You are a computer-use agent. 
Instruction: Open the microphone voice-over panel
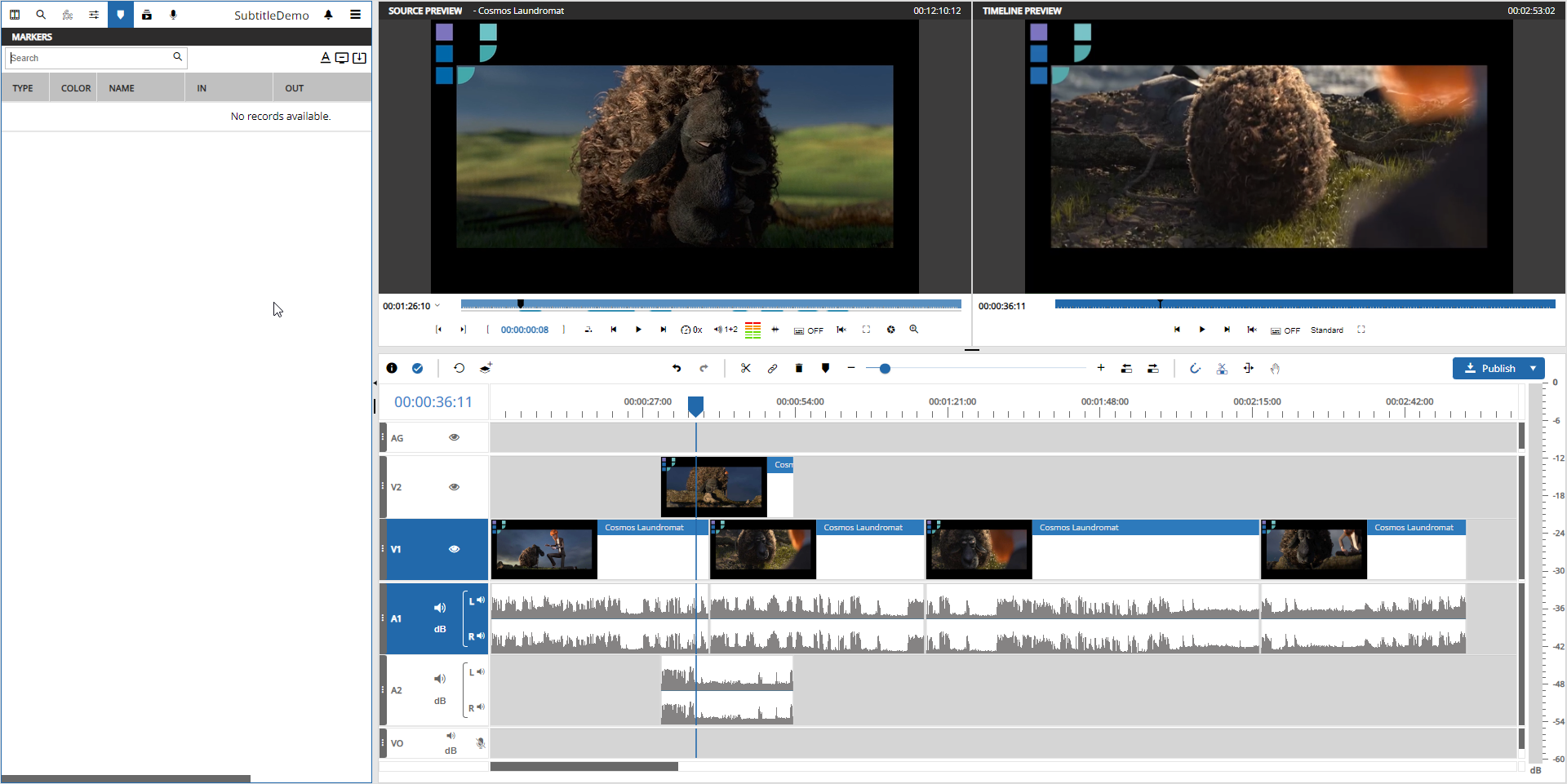[173, 15]
